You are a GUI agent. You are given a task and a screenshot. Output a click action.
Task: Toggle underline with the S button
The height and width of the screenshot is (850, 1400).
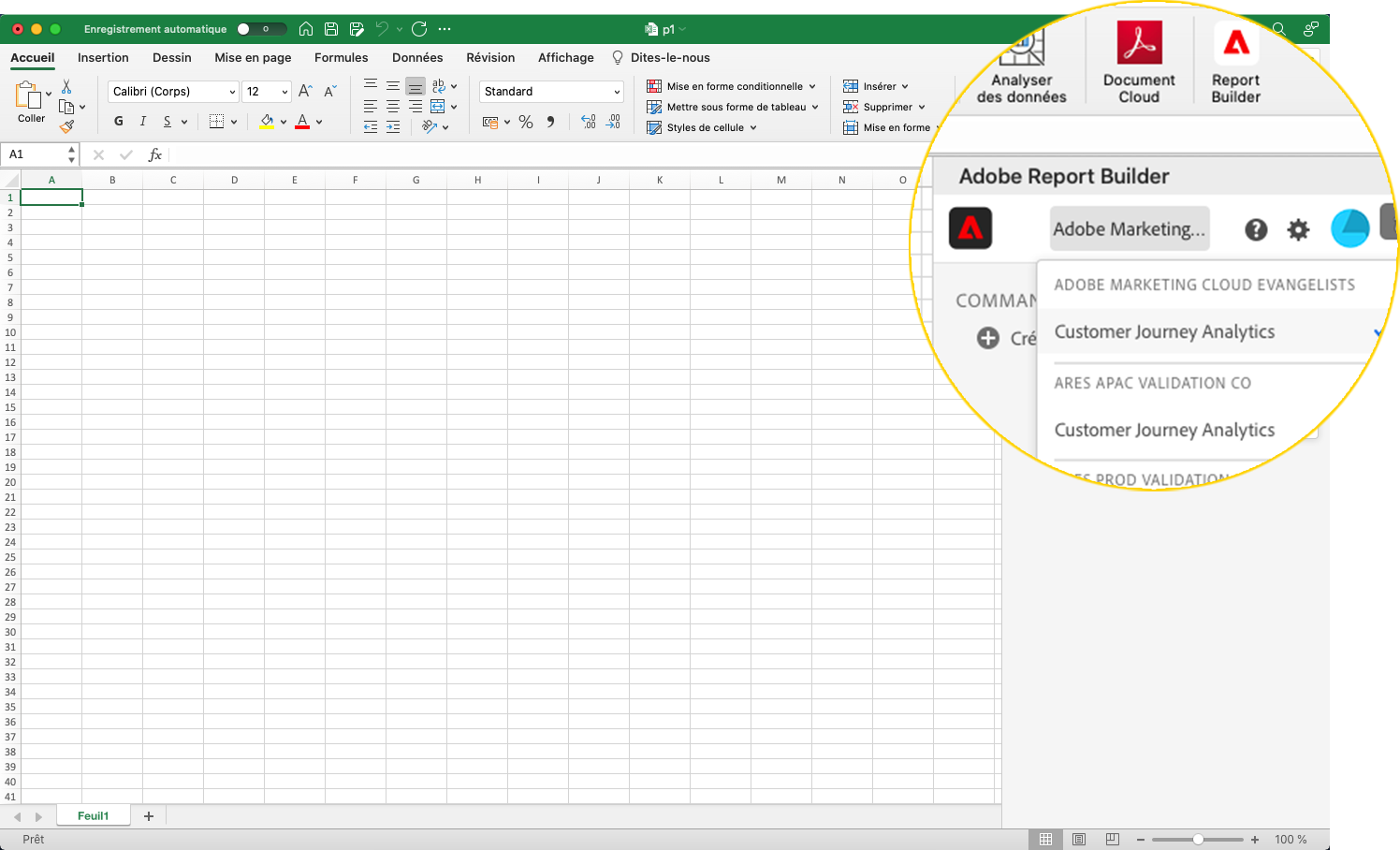(167, 121)
